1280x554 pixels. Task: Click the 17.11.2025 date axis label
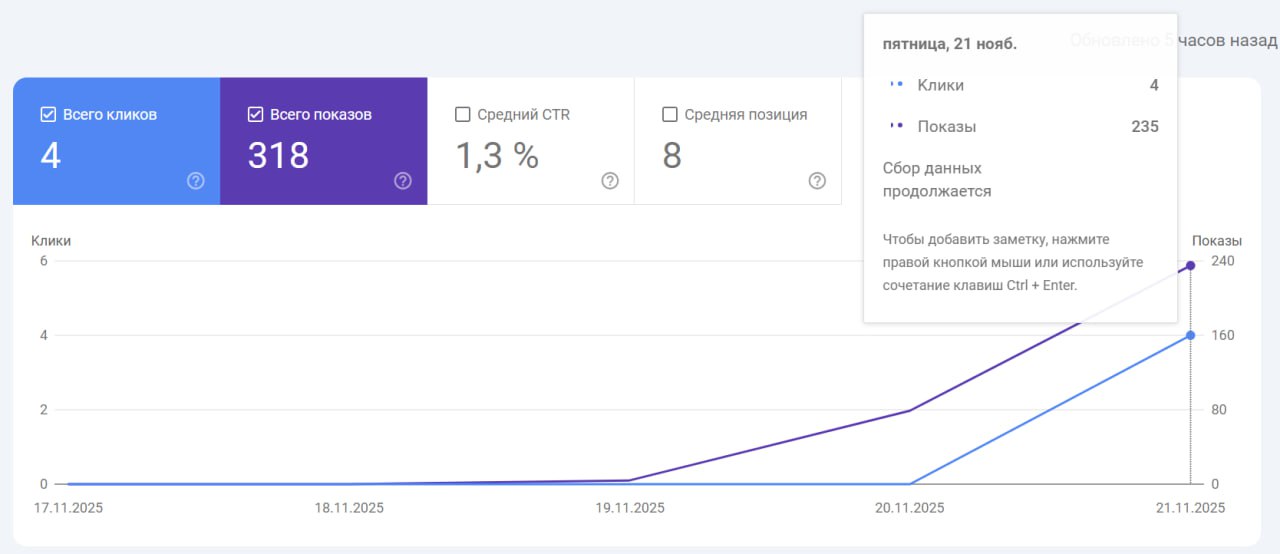(x=69, y=508)
